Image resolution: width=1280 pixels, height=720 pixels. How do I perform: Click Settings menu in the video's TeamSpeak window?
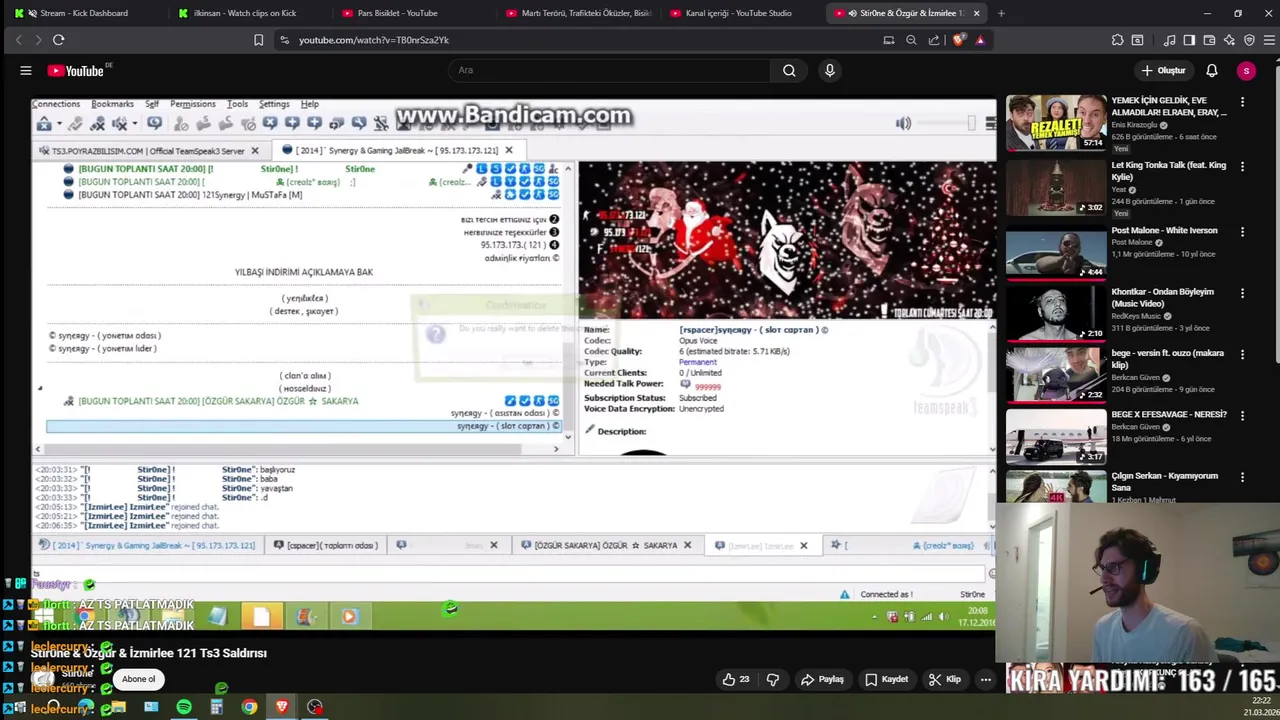pos(274,104)
